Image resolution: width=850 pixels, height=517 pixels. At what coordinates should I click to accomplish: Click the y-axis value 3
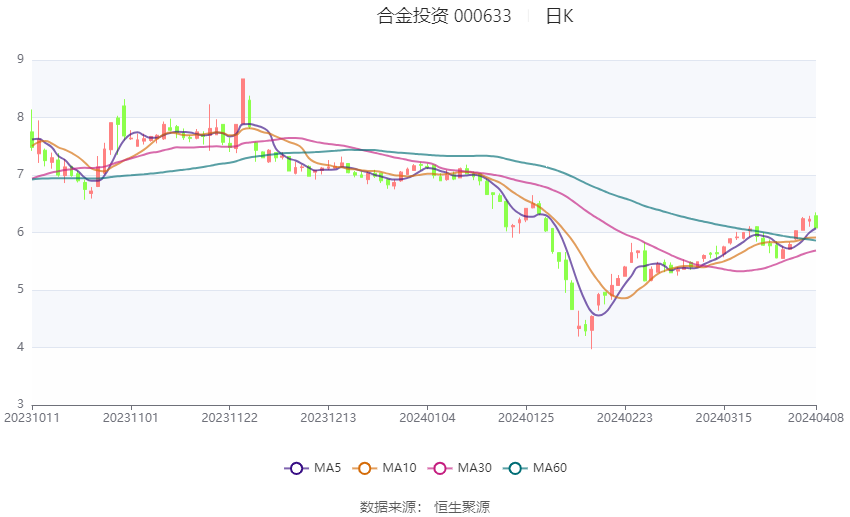click(21, 404)
